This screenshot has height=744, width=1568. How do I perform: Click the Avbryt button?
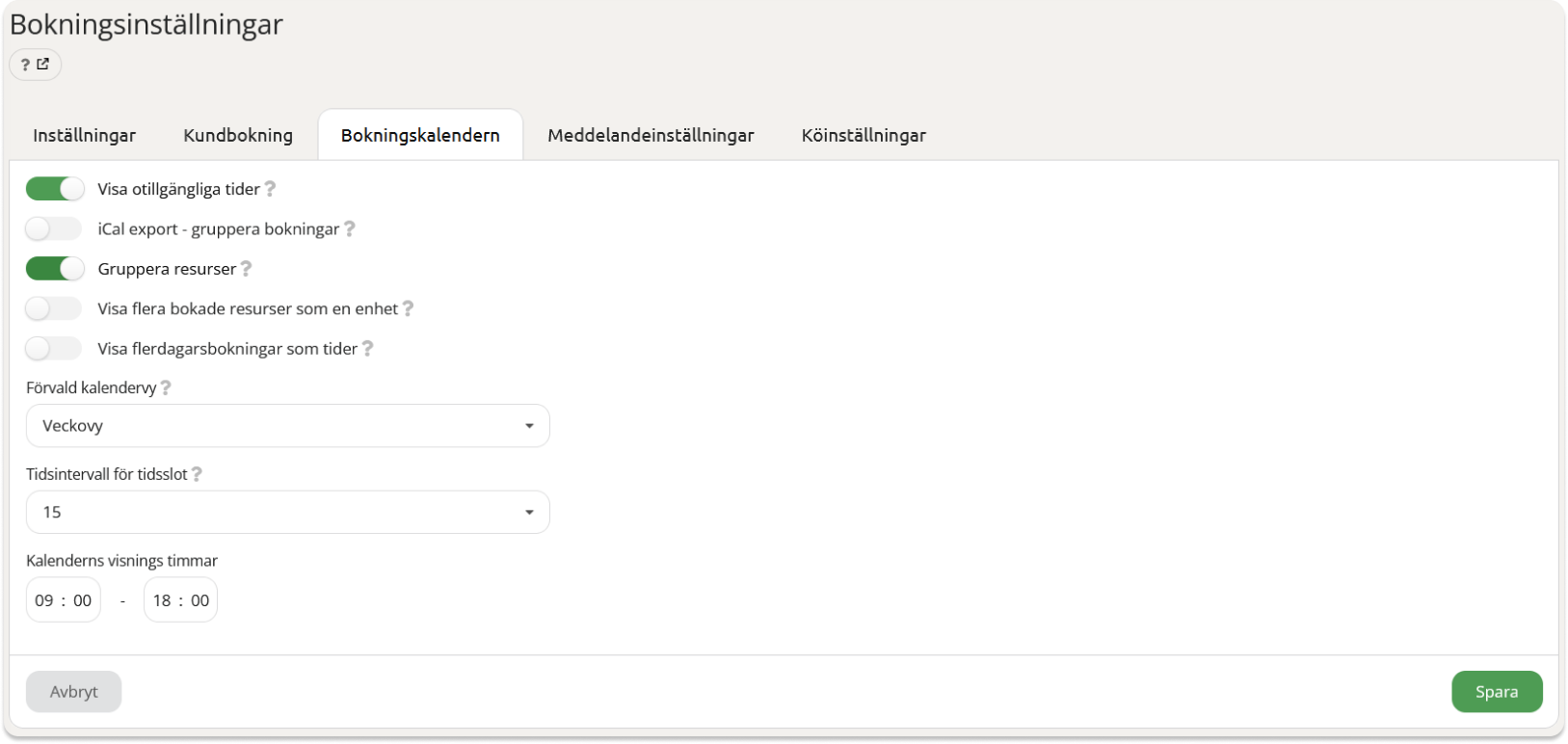[74, 692]
